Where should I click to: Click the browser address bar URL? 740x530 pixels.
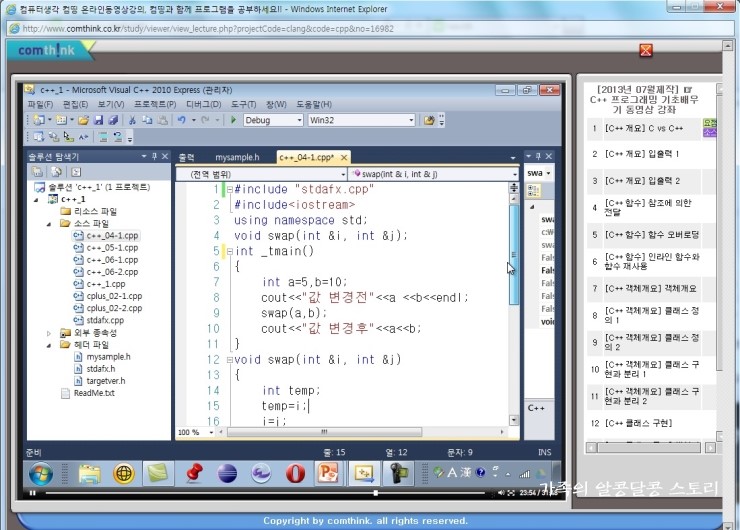point(208,28)
